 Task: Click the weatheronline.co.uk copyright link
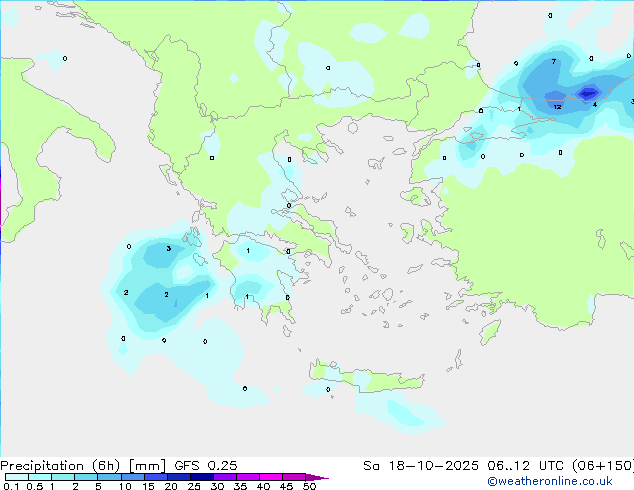[x=550, y=481]
